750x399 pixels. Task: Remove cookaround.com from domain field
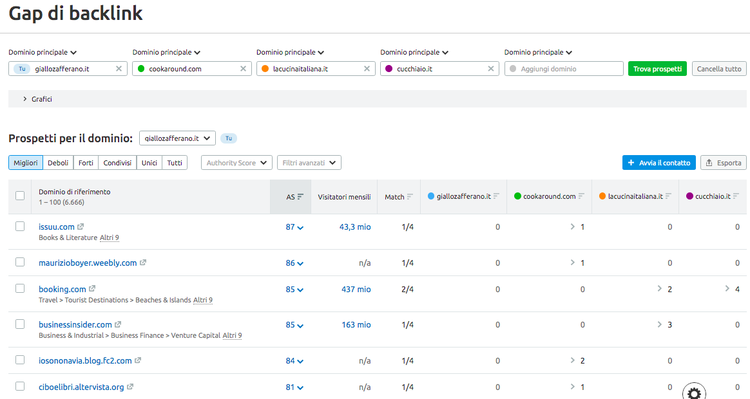click(x=243, y=69)
